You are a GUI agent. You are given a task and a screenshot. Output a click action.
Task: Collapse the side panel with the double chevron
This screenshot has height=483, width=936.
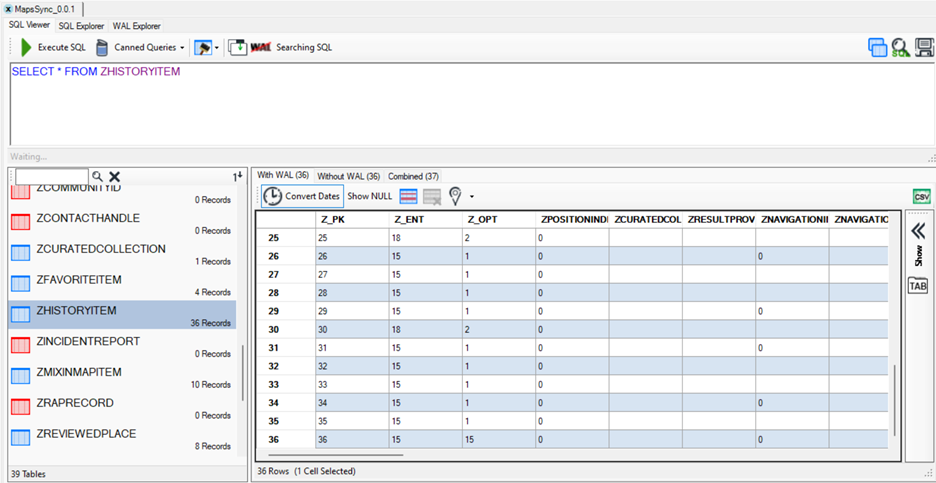click(x=918, y=231)
